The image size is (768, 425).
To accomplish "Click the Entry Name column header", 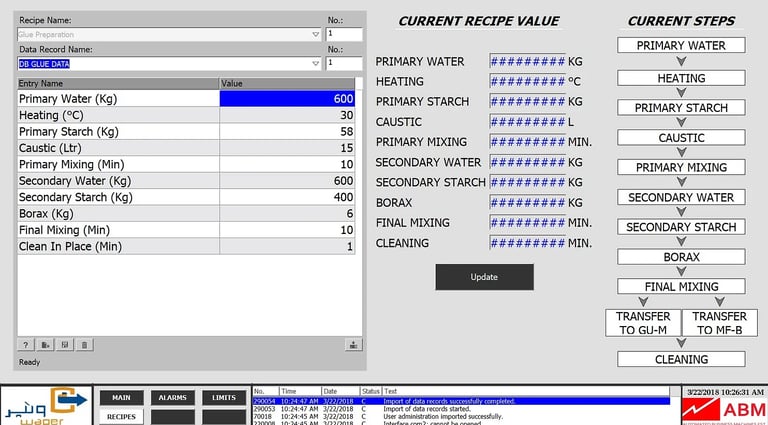I will [118, 84].
